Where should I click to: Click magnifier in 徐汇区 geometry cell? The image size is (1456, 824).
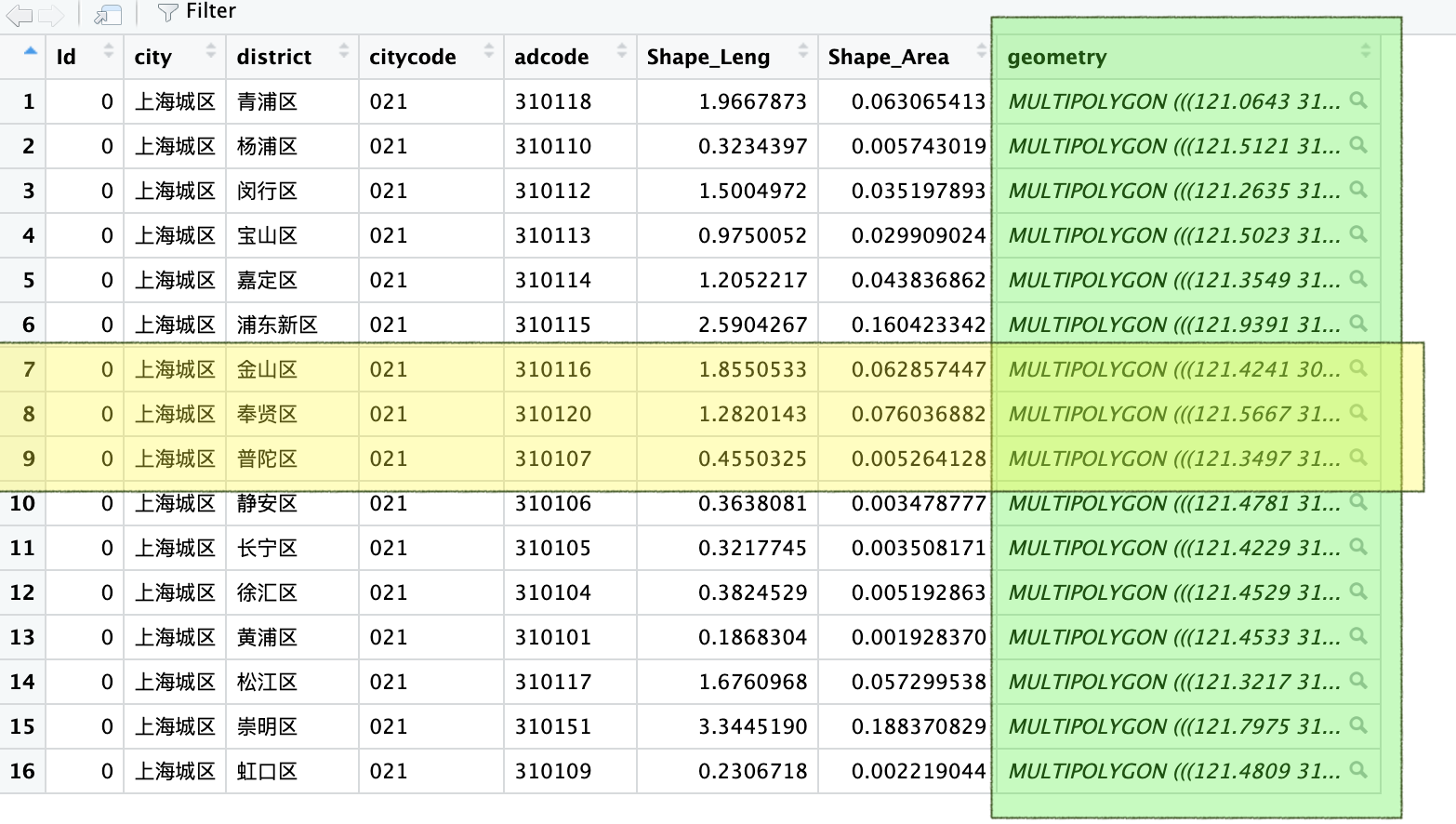click(1358, 591)
